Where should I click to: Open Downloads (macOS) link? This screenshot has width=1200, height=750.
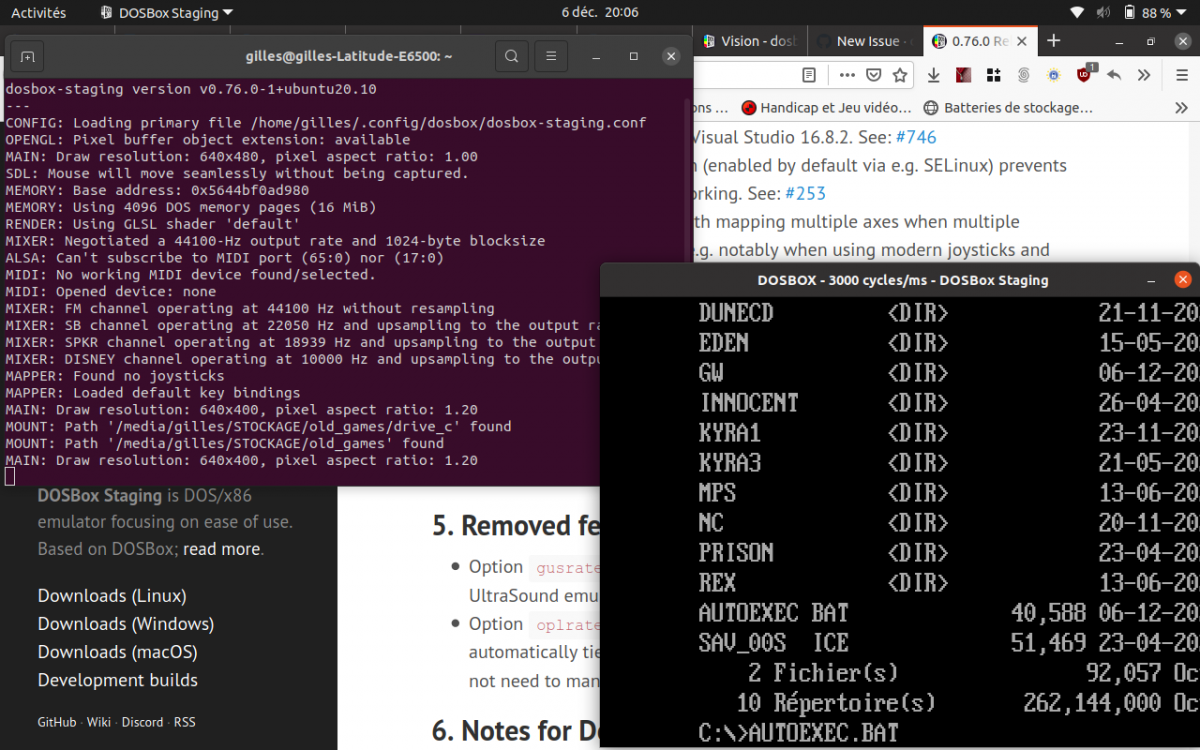coord(118,652)
